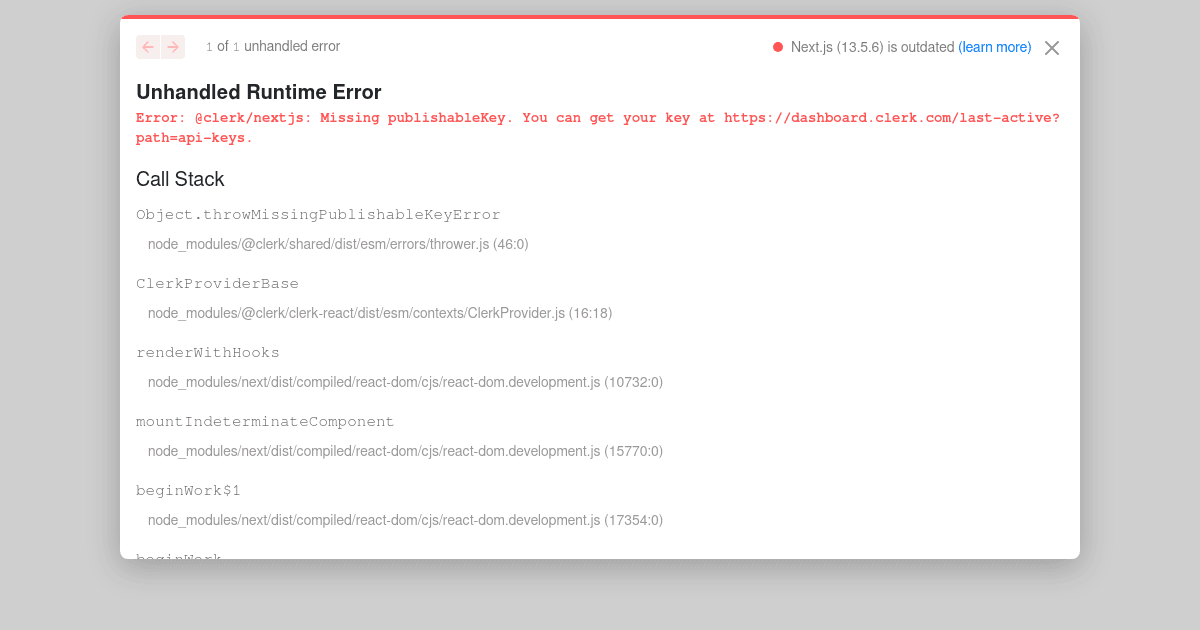This screenshot has height=630, width=1200.
Task: Dismiss the error overlay with the X icon
Action: pyautogui.click(x=1051, y=47)
